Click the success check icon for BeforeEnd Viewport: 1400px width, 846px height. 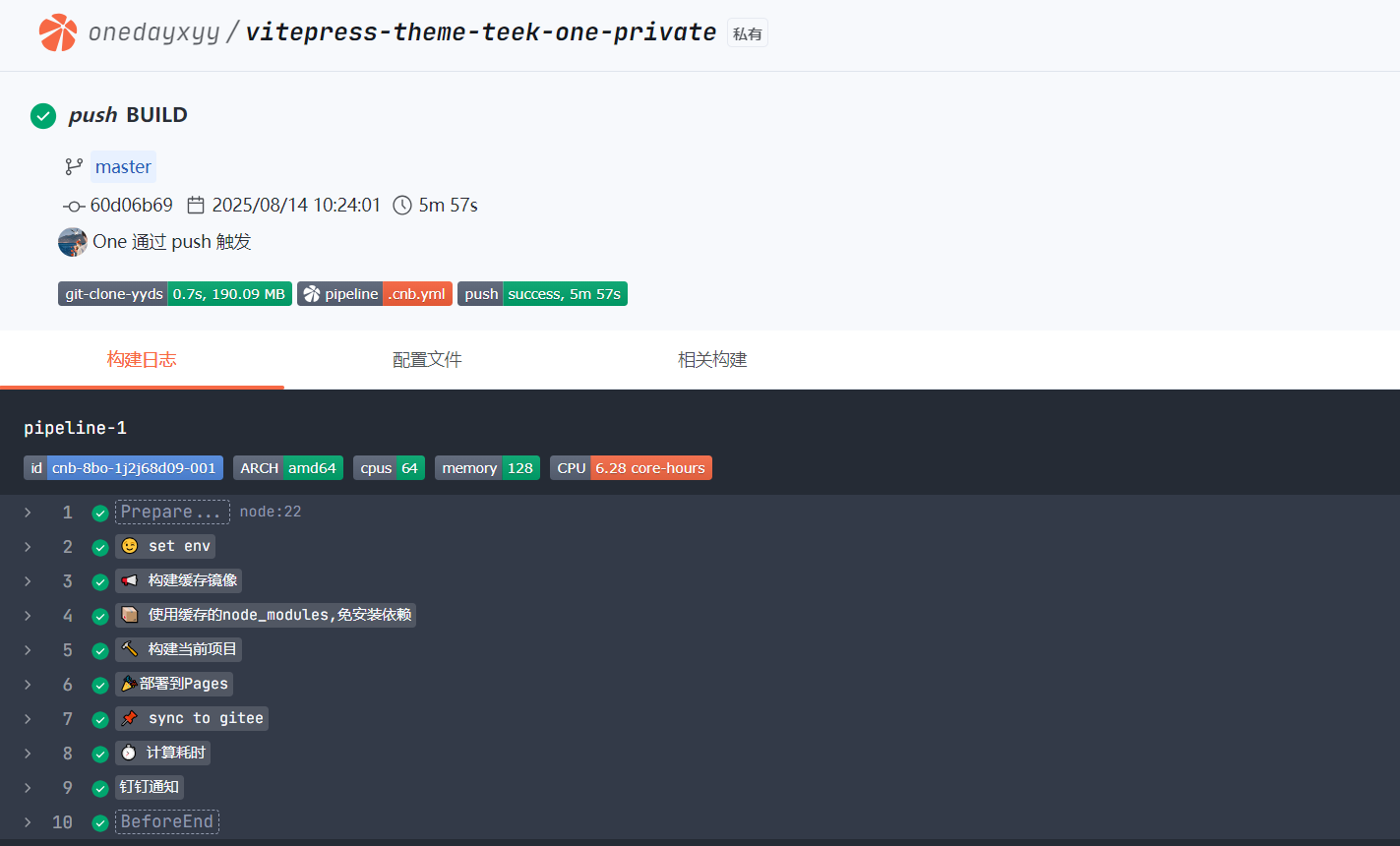tap(99, 823)
